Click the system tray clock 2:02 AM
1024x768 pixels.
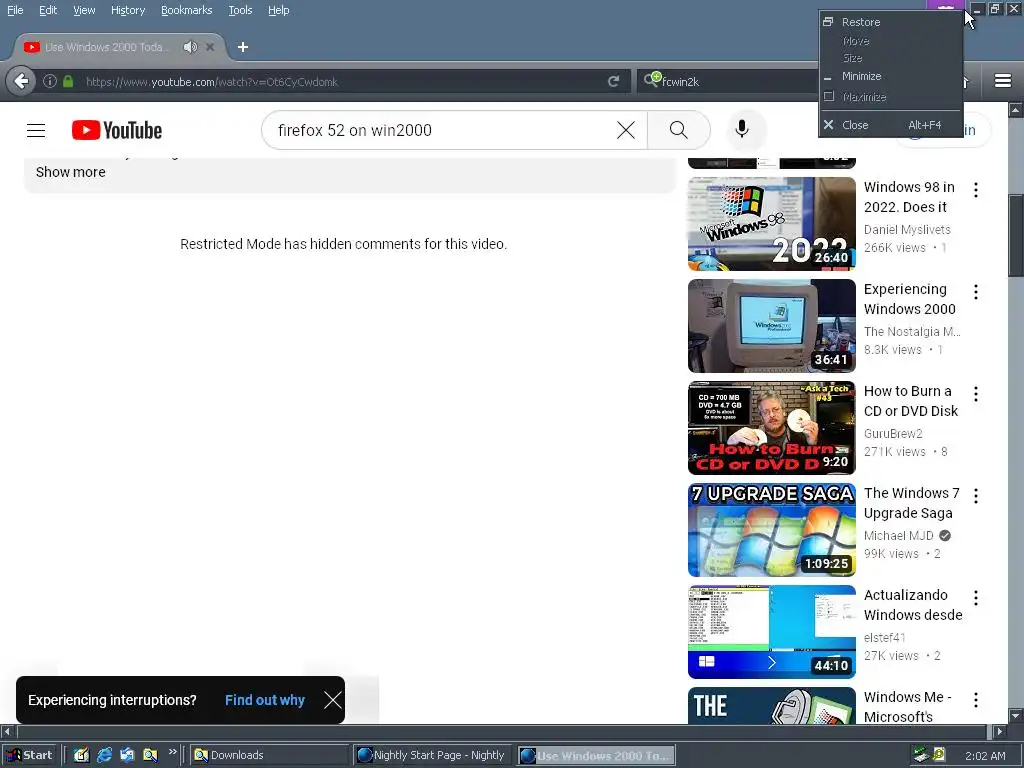pyautogui.click(x=985, y=756)
